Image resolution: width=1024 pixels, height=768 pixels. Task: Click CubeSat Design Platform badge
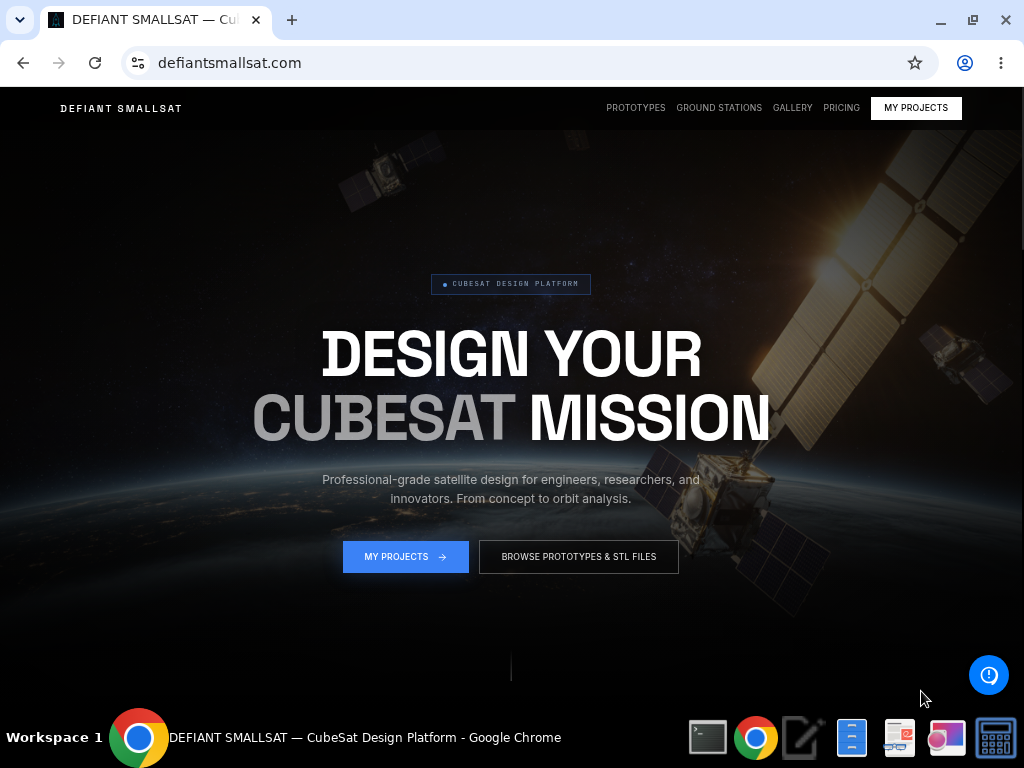(511, 284)
